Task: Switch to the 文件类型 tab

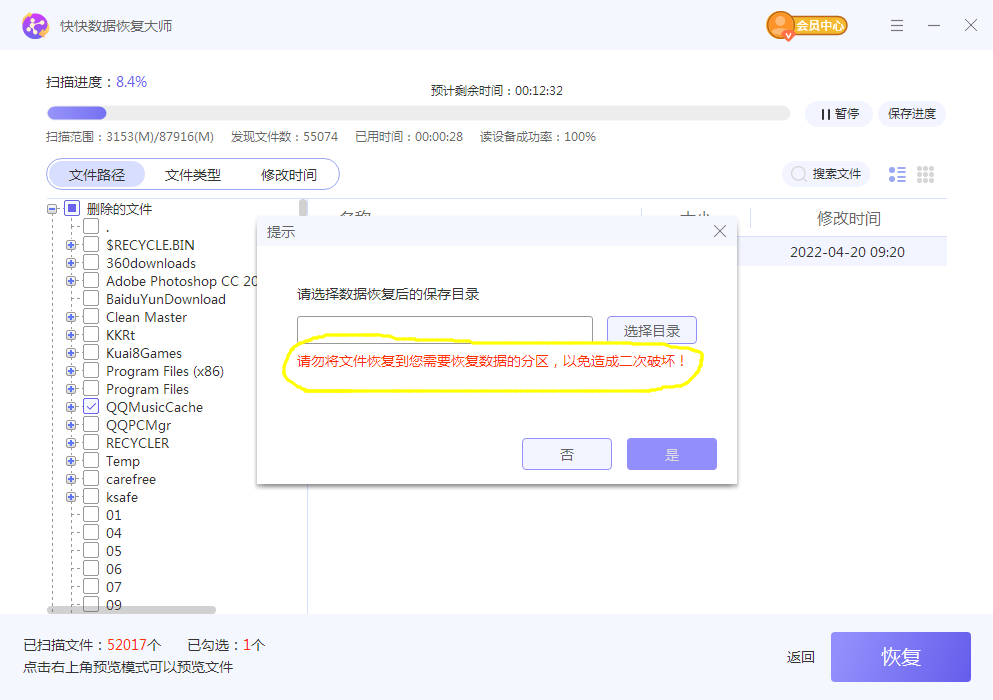Action: coord(193,175)
